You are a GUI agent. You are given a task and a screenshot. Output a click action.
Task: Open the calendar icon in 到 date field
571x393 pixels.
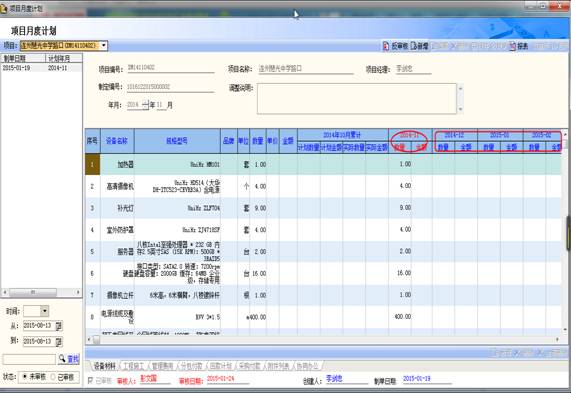click(x=59, y=341)
